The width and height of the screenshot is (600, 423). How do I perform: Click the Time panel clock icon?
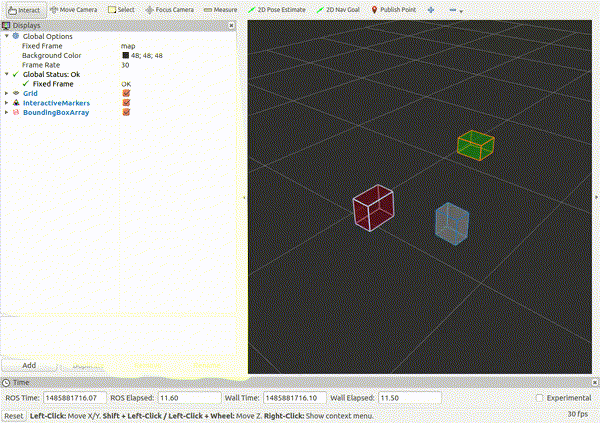(x=6, y=382)
